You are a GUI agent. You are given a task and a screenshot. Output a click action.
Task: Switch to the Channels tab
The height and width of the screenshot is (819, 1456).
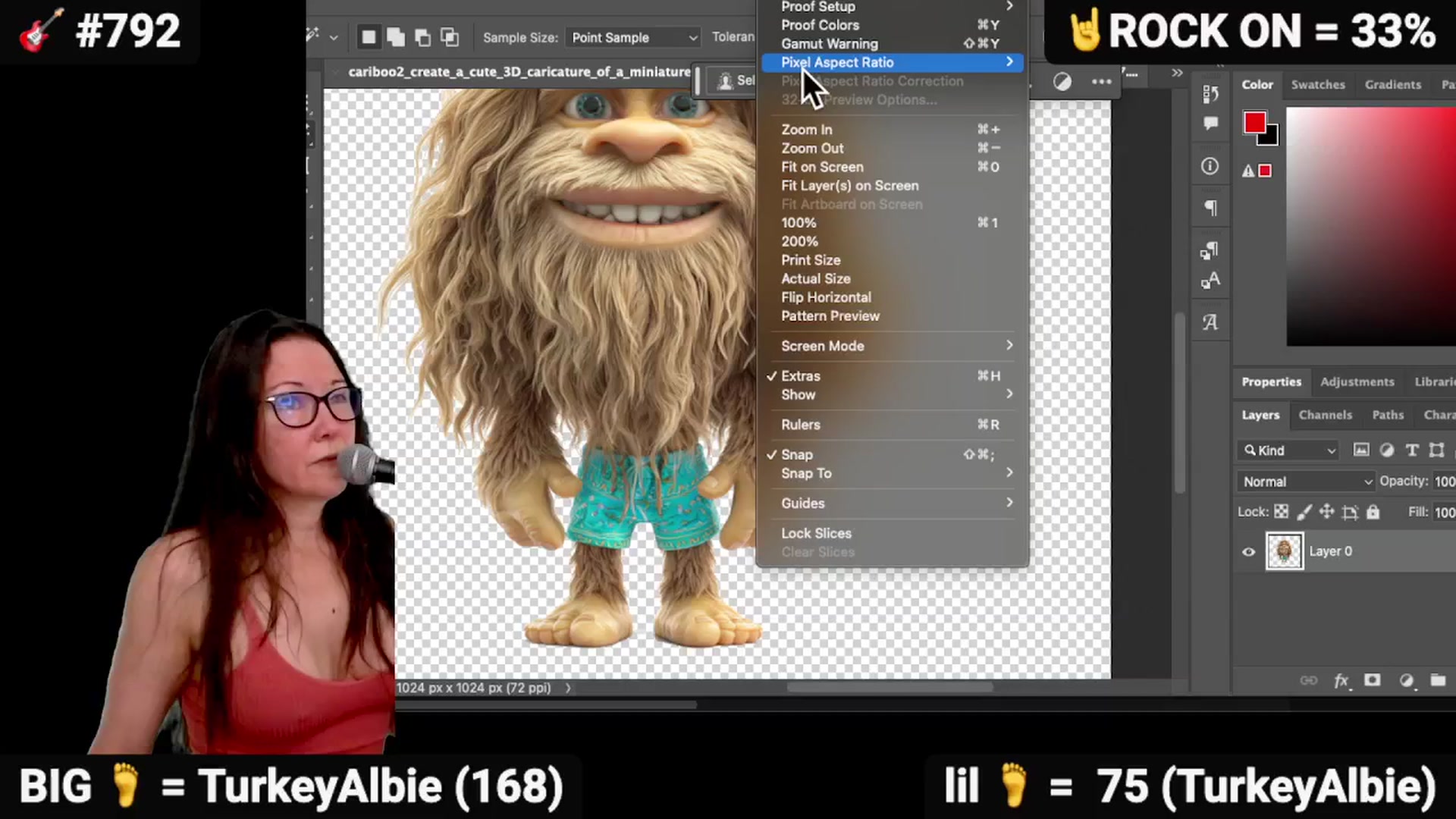(x=1325, y=415)
